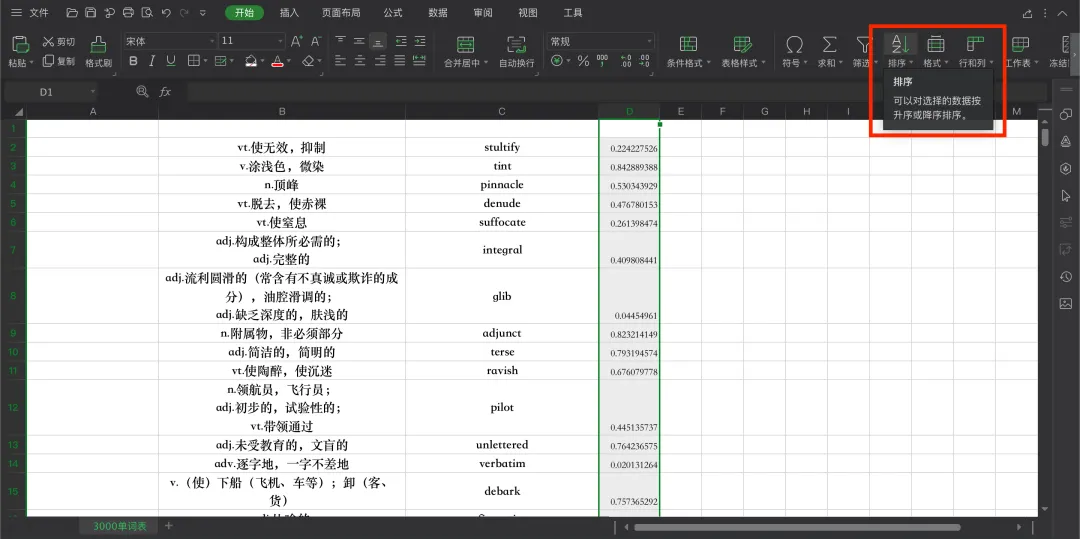Click the Rows and Columns (行和列) button

(x=975, y=52)
